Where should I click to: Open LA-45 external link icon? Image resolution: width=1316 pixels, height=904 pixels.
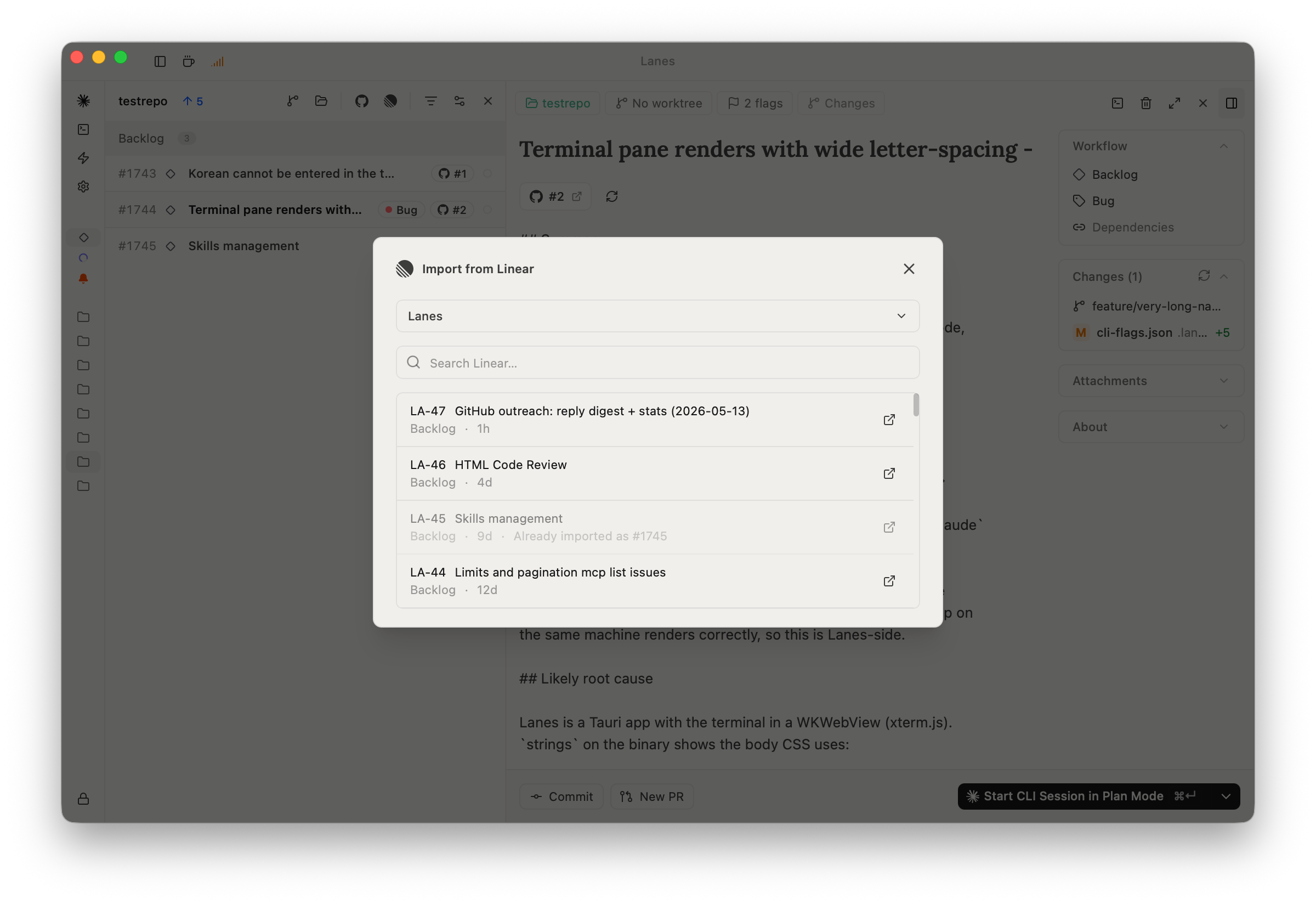pos(888,527)
